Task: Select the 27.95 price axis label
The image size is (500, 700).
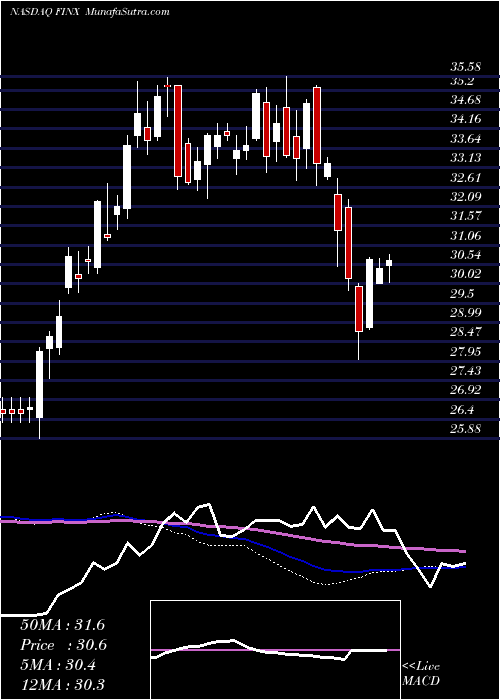Action: 465,352
